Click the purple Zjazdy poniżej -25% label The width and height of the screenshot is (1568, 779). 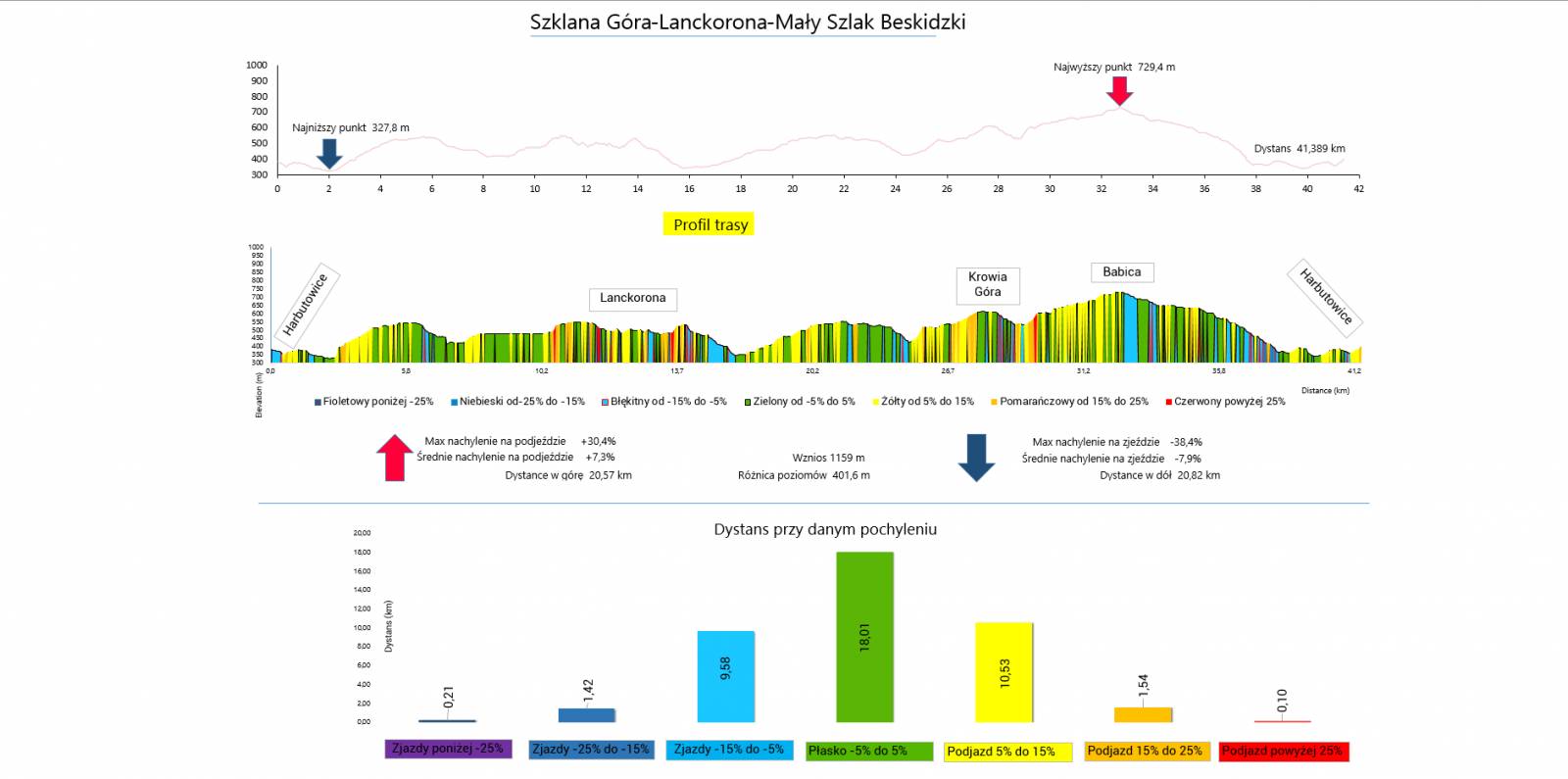pos(448,749)
